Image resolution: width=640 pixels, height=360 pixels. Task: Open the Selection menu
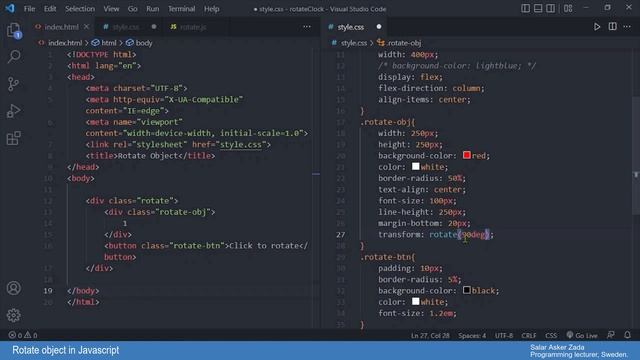[80, 9]
